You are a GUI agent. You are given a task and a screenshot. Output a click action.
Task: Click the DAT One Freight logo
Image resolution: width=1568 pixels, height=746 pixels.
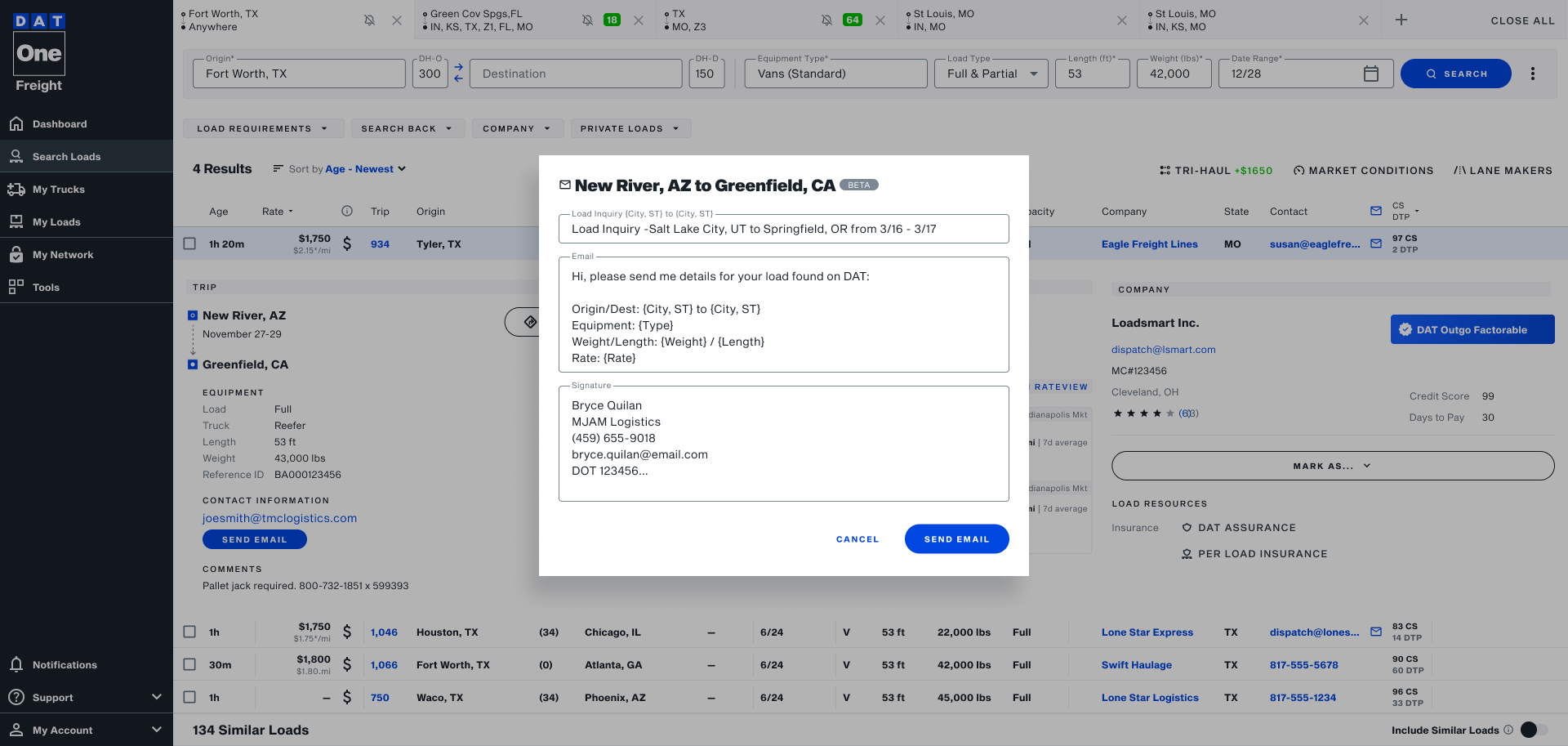click(x=39, y=52)
